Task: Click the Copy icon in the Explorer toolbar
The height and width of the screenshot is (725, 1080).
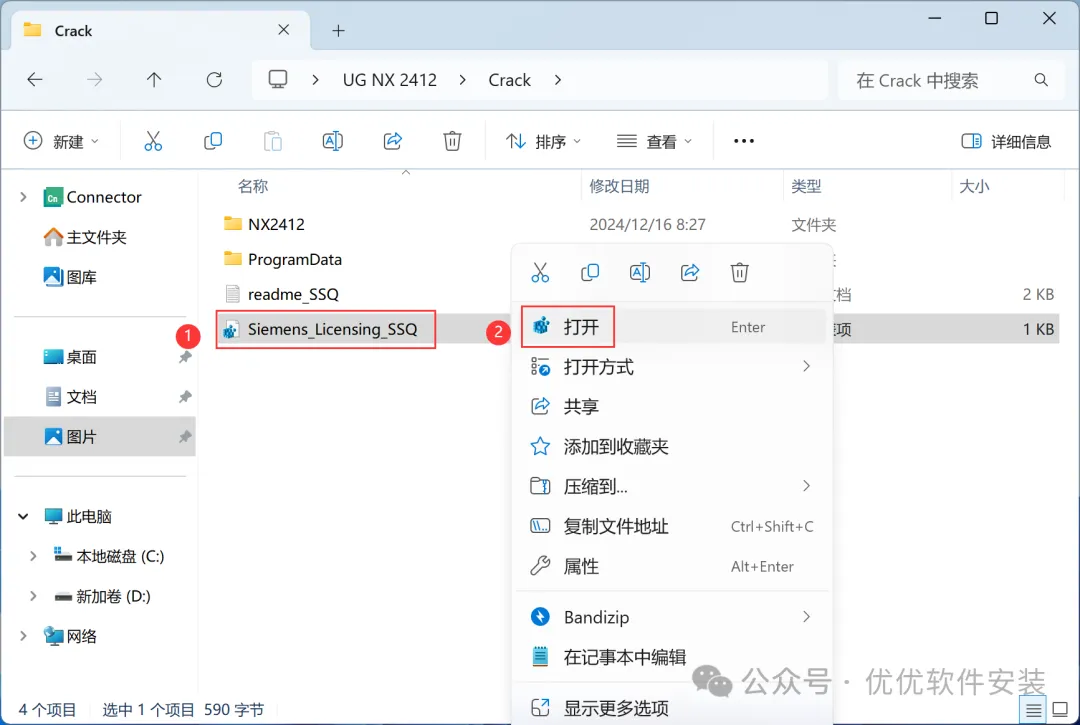Action: click(213, 141)
